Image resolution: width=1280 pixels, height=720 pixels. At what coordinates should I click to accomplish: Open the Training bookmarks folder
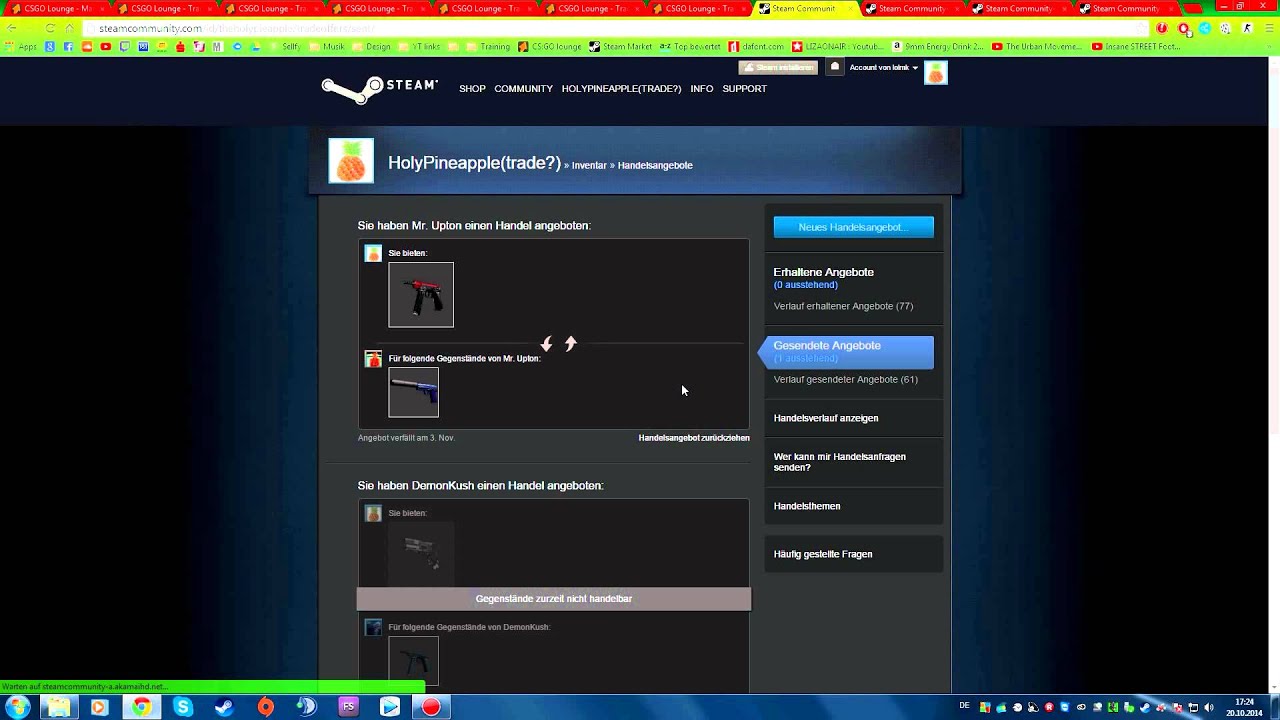(486, 47)
